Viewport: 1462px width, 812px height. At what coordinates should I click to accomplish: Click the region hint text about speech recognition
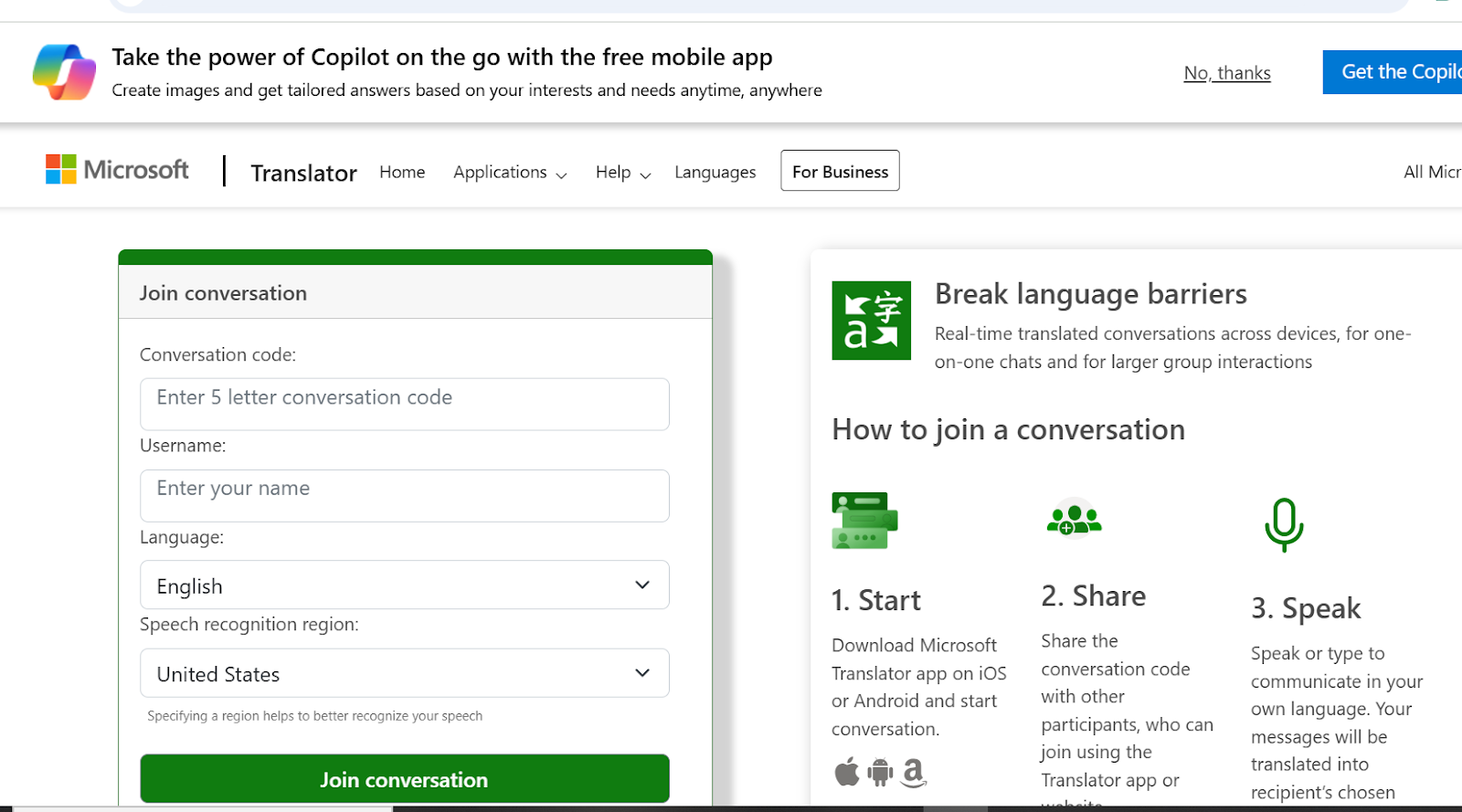[x=314, y=716]
